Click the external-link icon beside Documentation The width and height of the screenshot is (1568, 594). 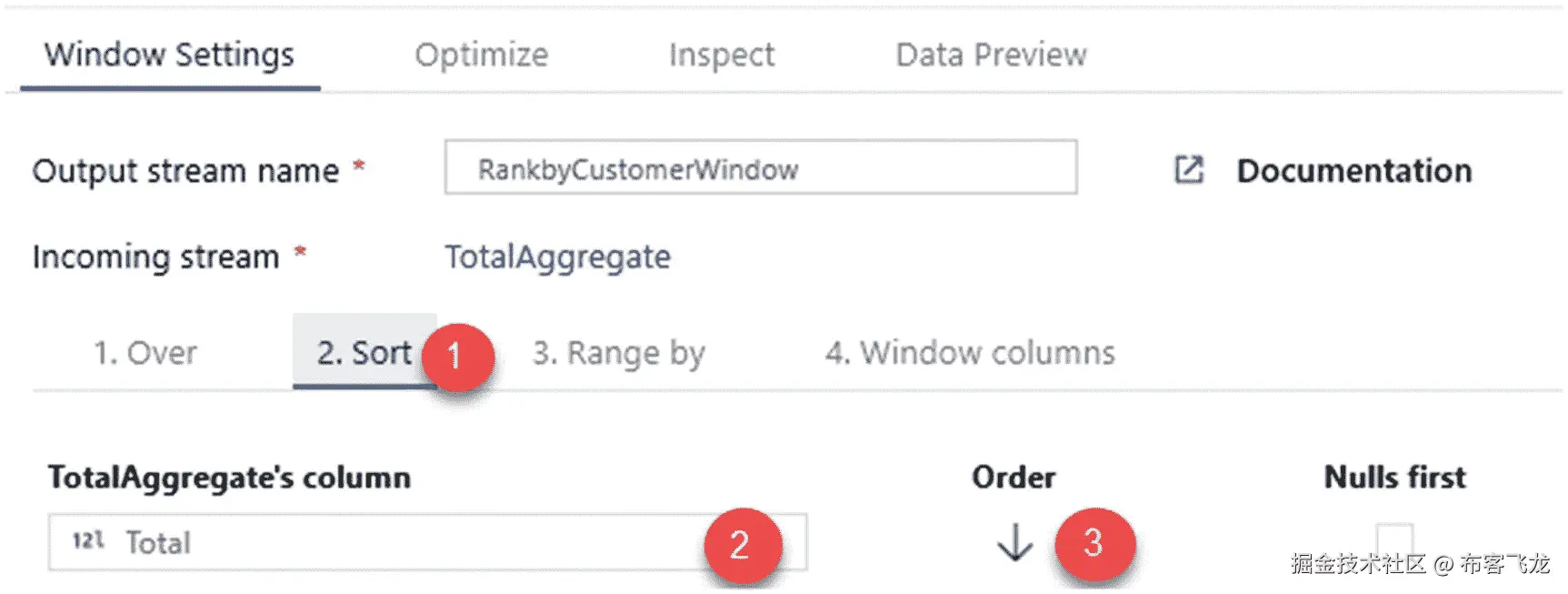[x=1189, y=170]
